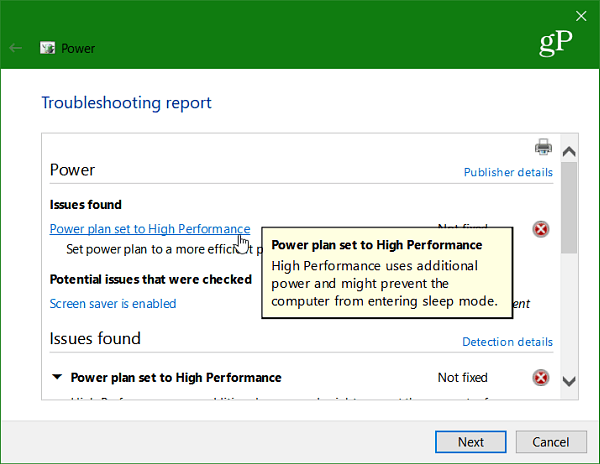Print the troubleshooting report via printer icon

click(x=543, y=147)
